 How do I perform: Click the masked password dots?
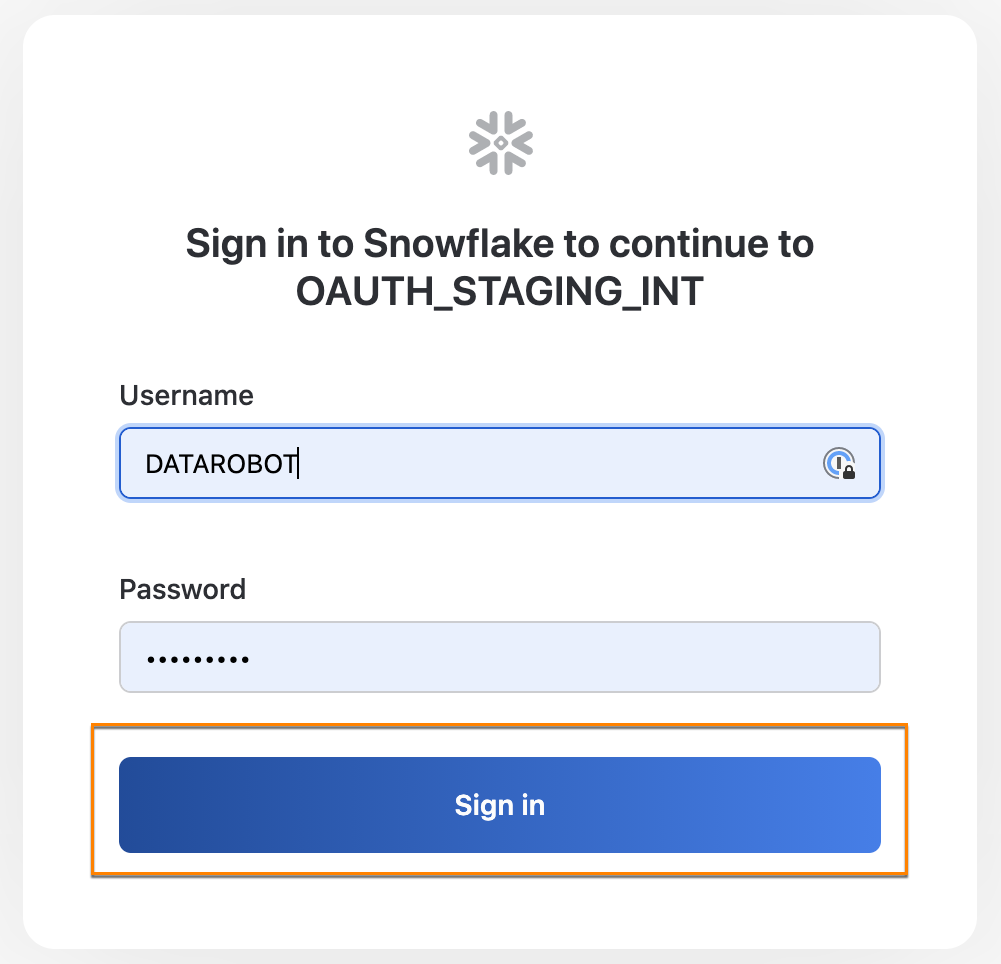(197, 659)
